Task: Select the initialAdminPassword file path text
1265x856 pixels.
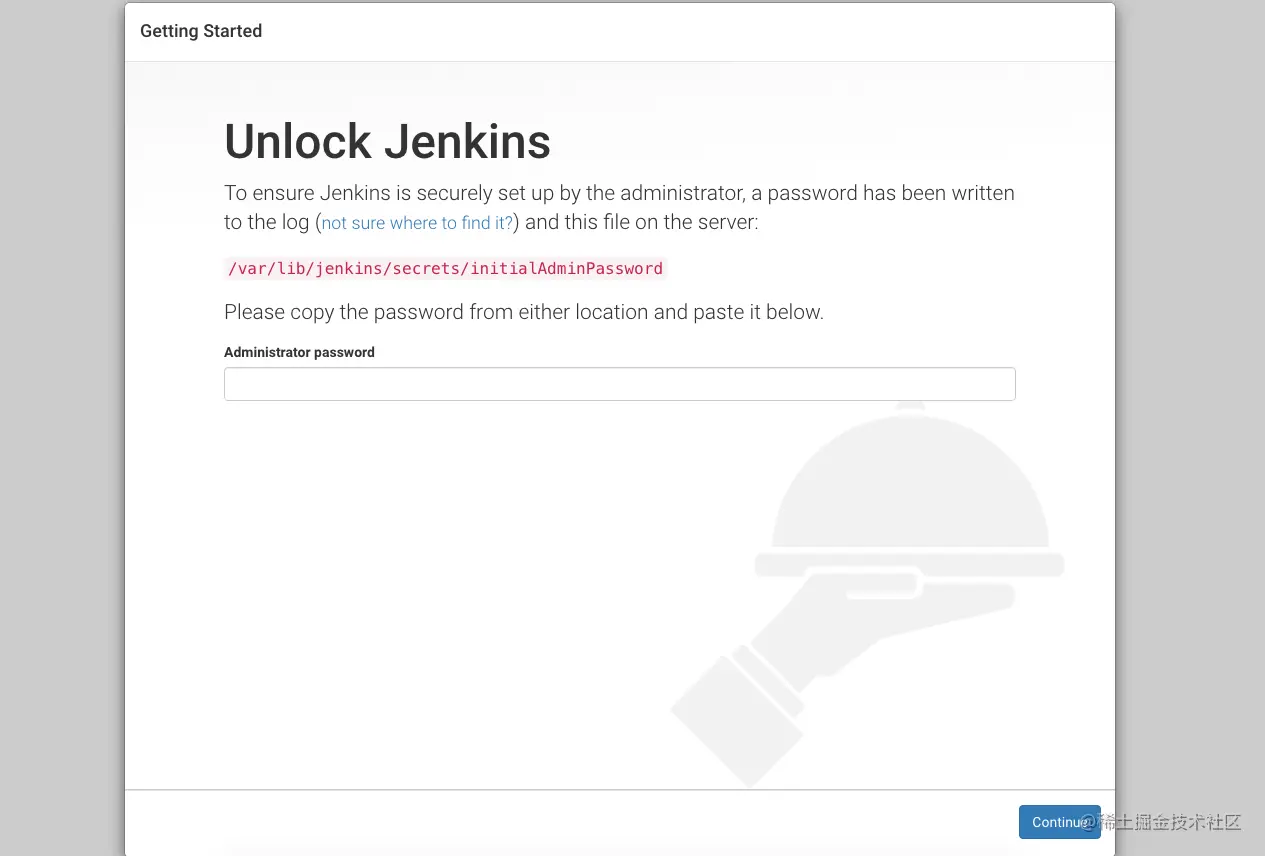Action: click(445, 268)
